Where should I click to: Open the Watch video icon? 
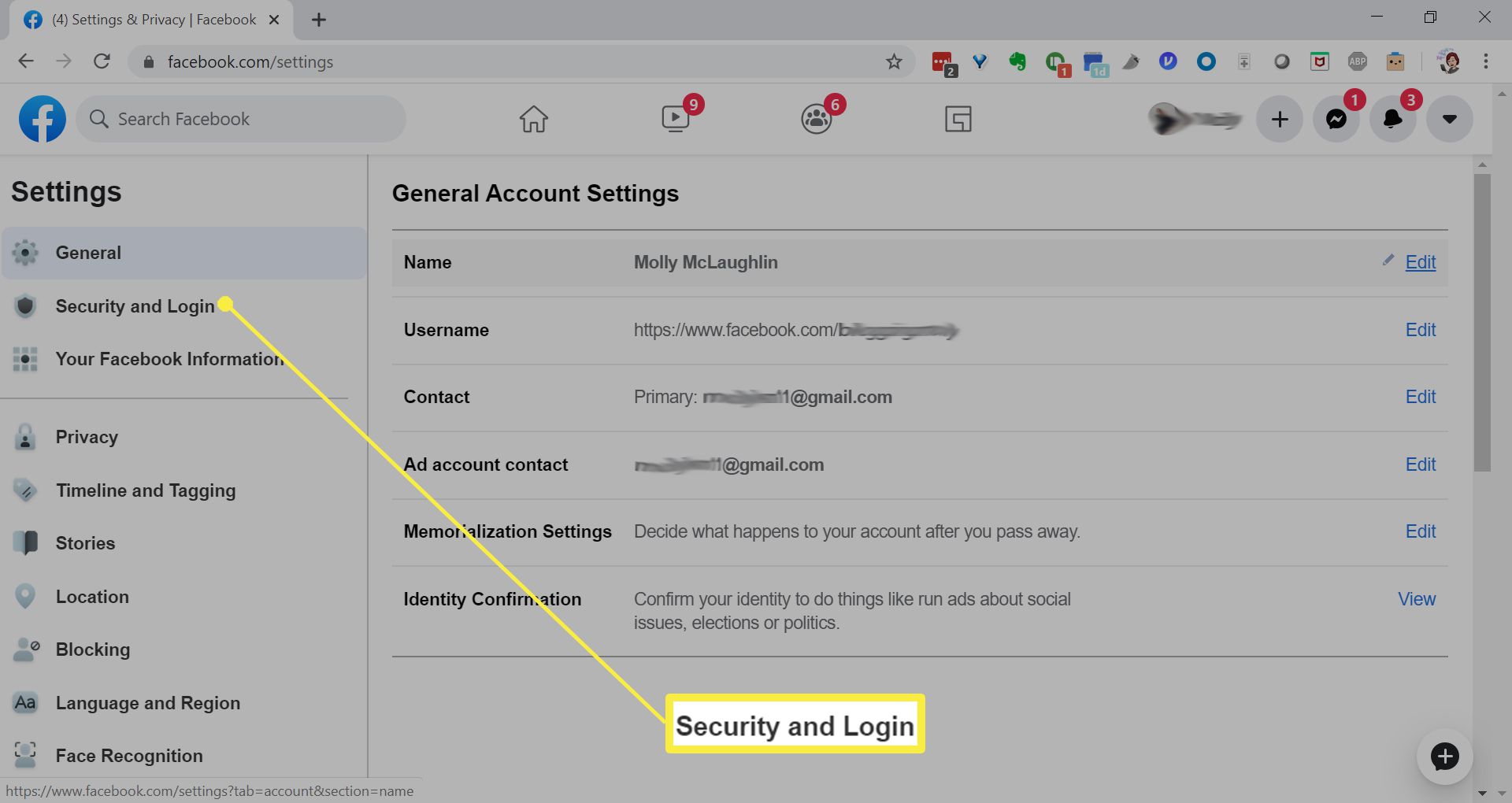[x=676, y=119]
